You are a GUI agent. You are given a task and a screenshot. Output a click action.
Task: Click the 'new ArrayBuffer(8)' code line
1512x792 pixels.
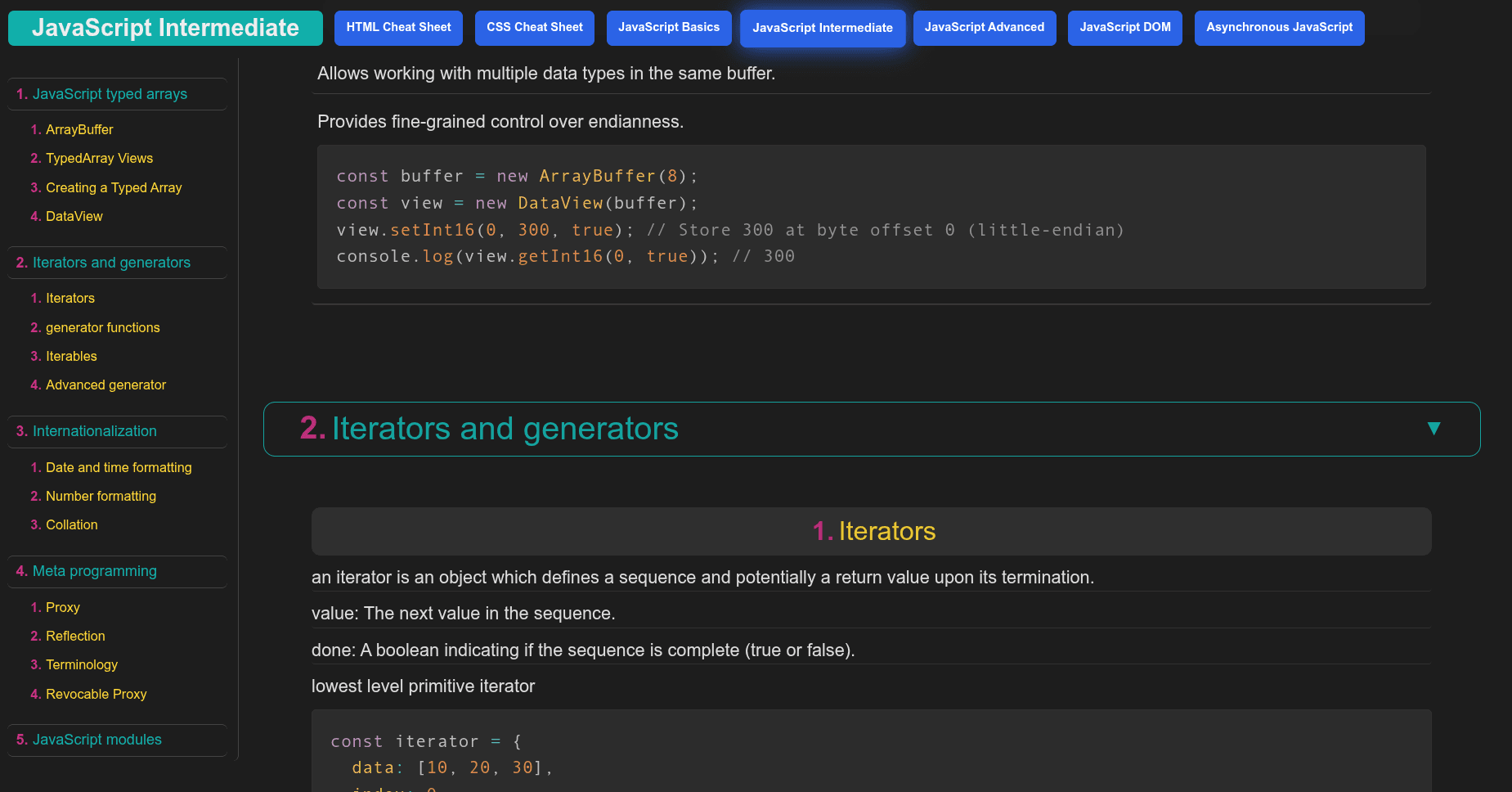pos(517,176)
